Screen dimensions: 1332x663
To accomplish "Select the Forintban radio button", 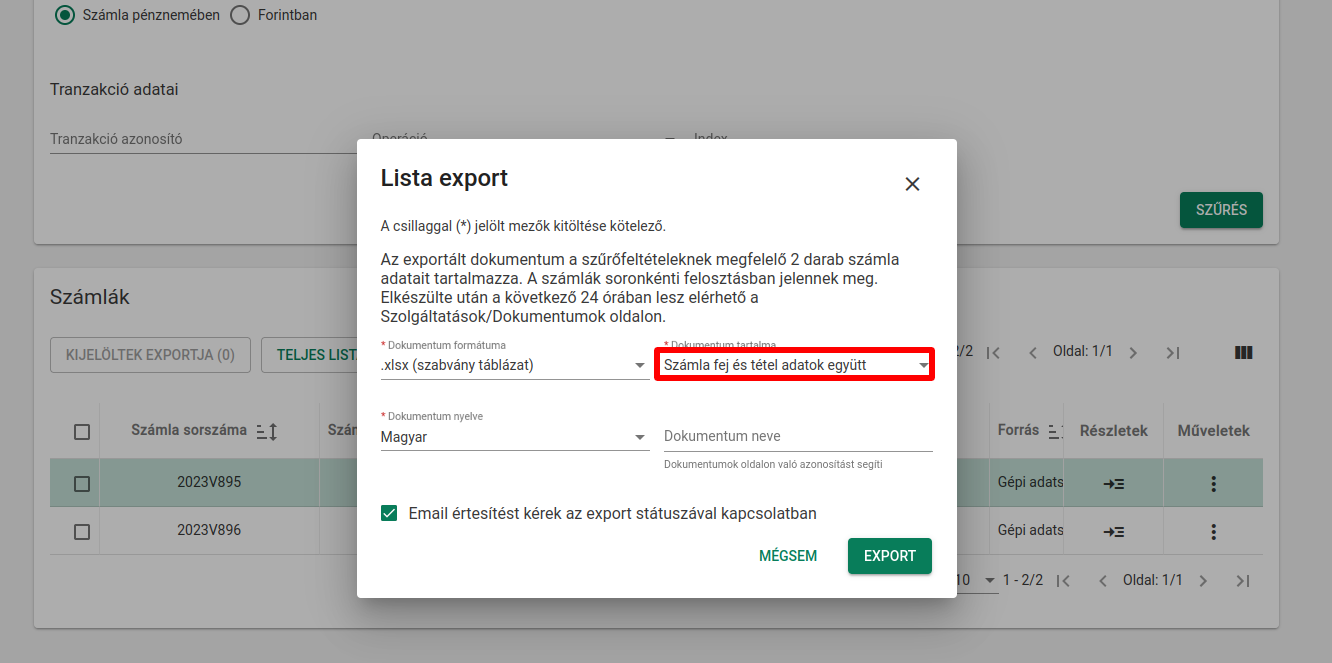I will tap(240, 15).
